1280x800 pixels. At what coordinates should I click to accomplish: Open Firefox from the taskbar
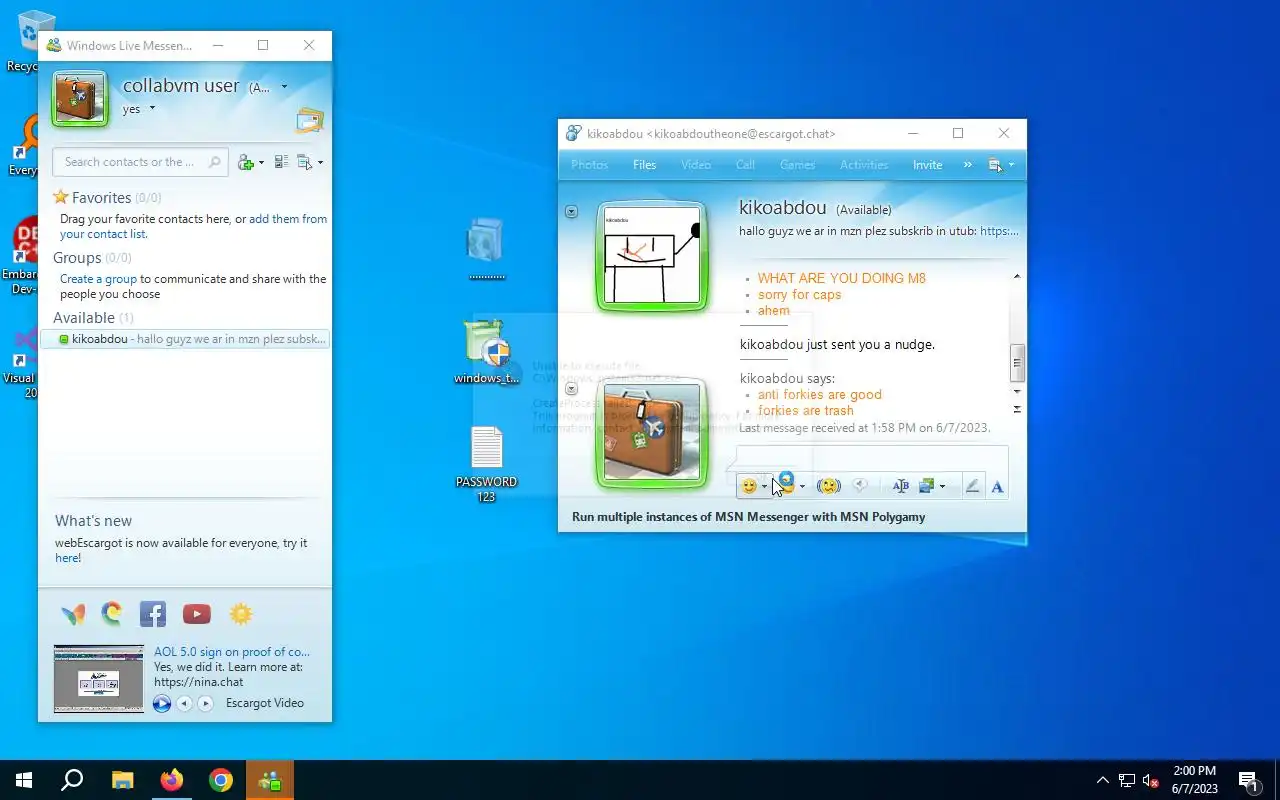[172, 780]
